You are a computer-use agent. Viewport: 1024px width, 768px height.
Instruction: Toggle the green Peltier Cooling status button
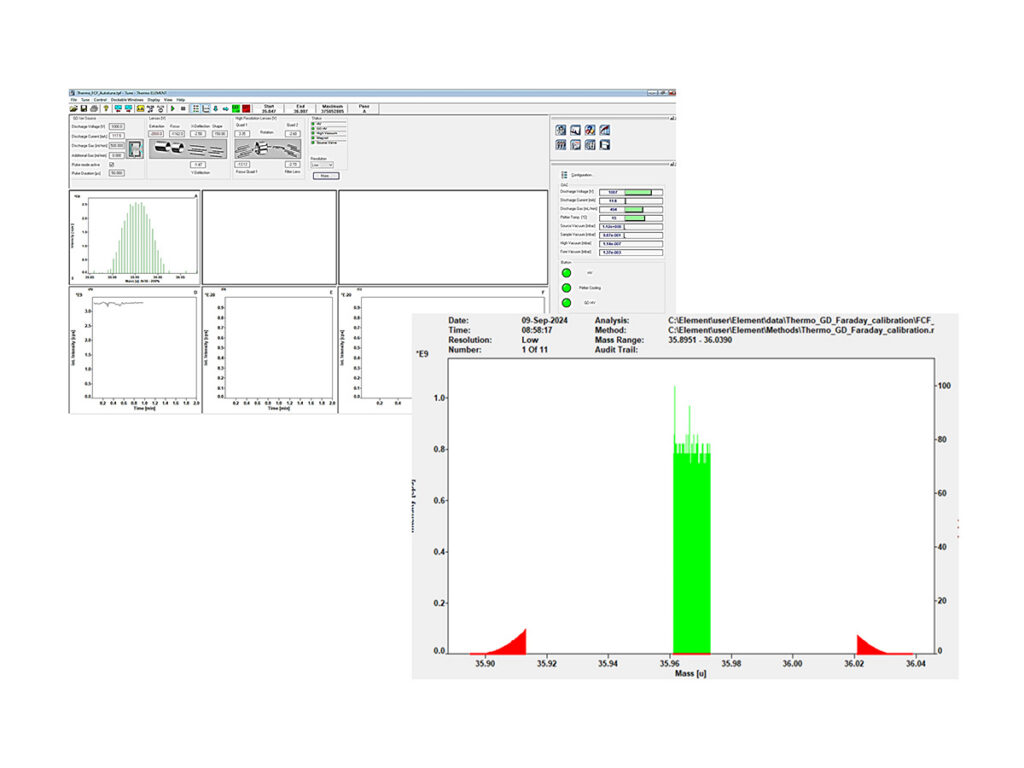(x=566, y=287)
